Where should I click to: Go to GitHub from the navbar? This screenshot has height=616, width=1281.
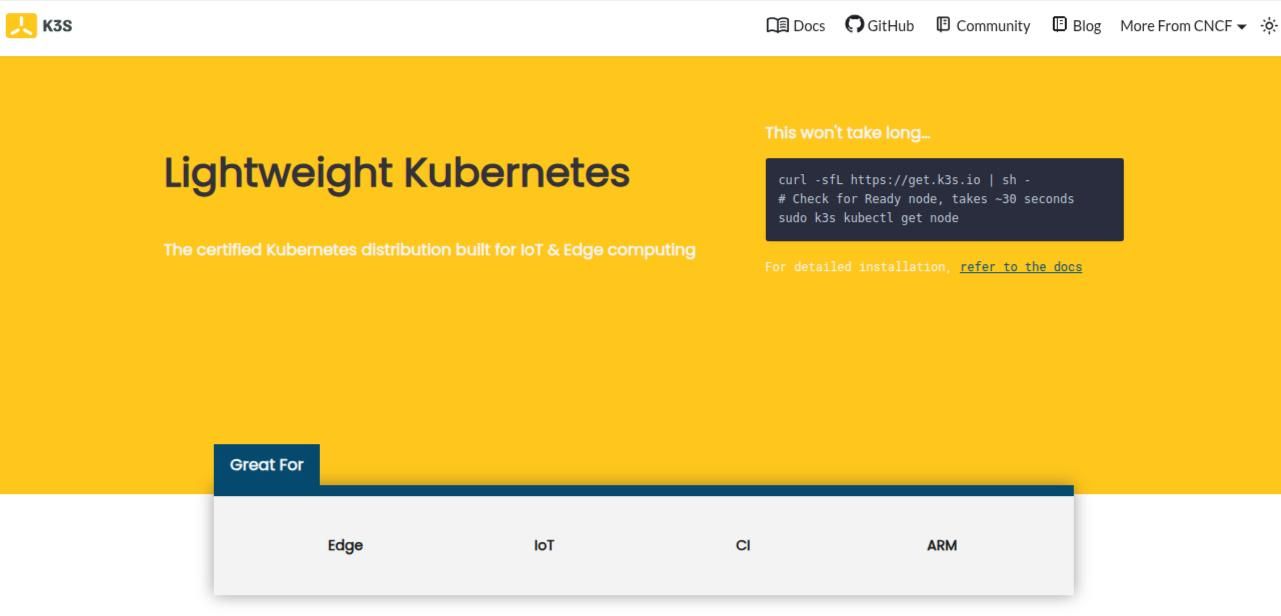[x=880, y=26]
